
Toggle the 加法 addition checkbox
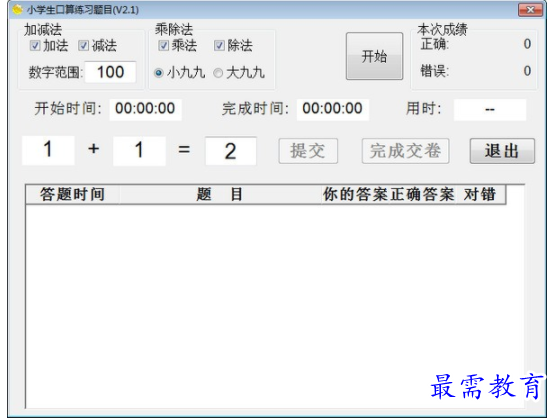pos(35,46)
